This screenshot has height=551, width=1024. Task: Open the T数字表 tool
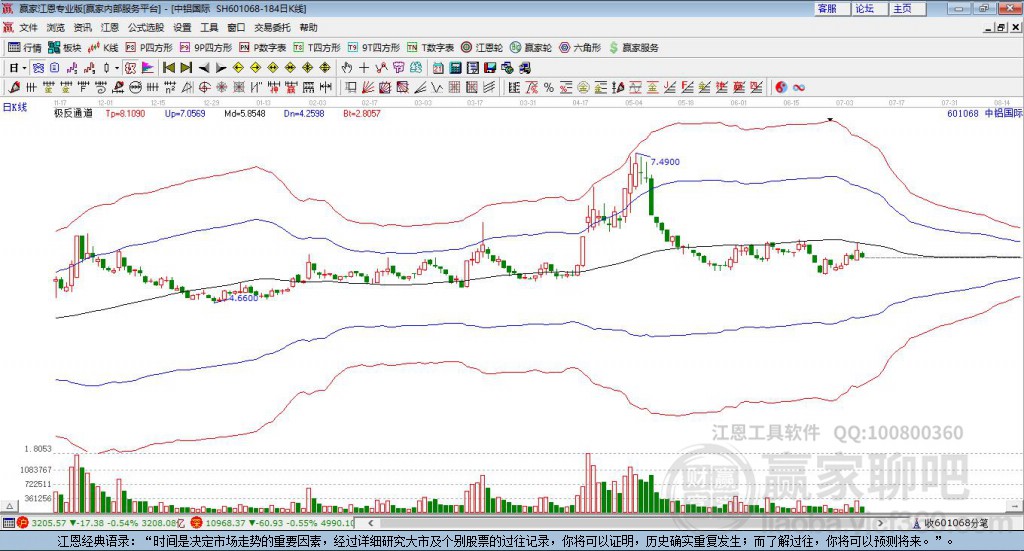coord(430,48)
